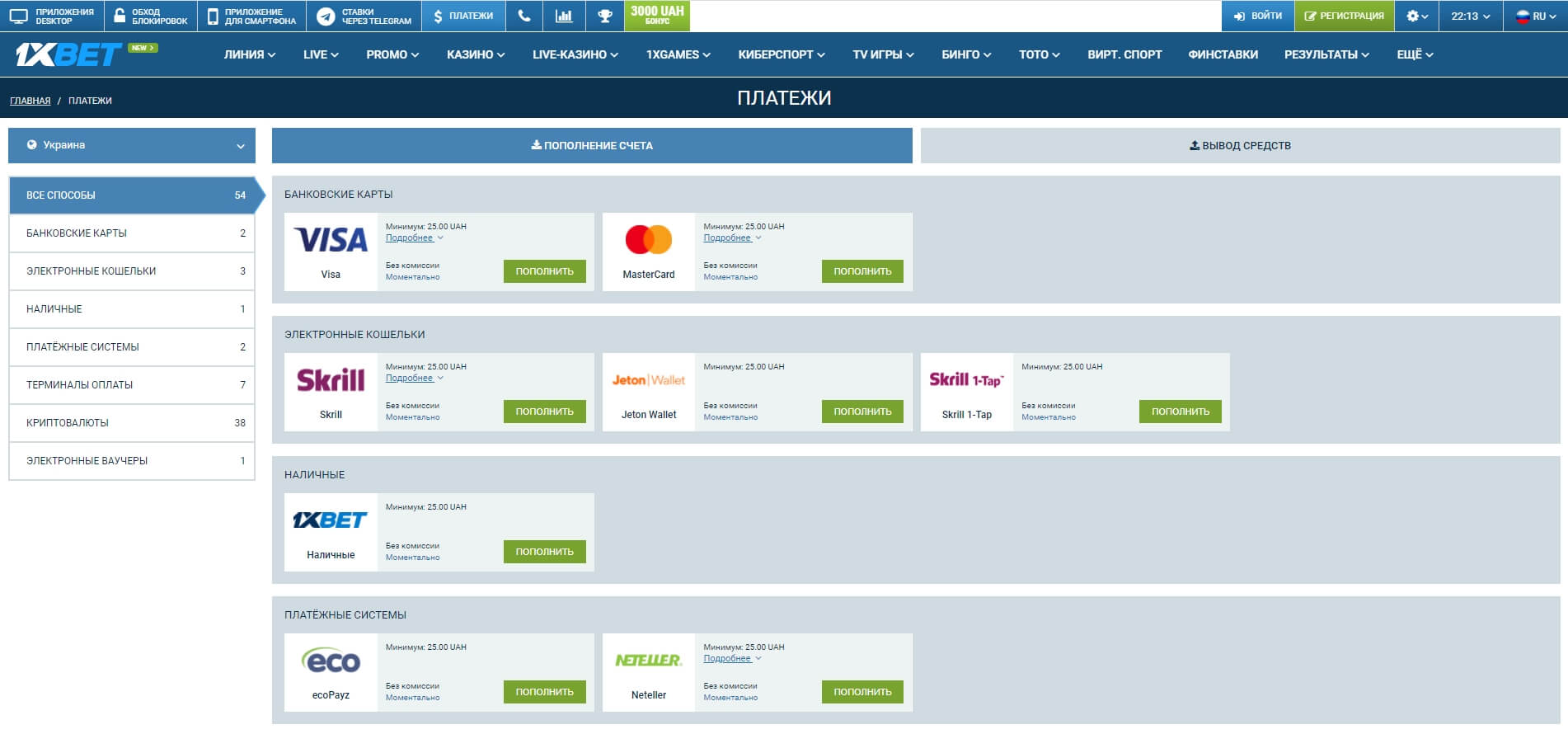Open the block bypass lock option
This screenshot has height=734, width=1568.
pyautogui.click(x=151, y=16)
